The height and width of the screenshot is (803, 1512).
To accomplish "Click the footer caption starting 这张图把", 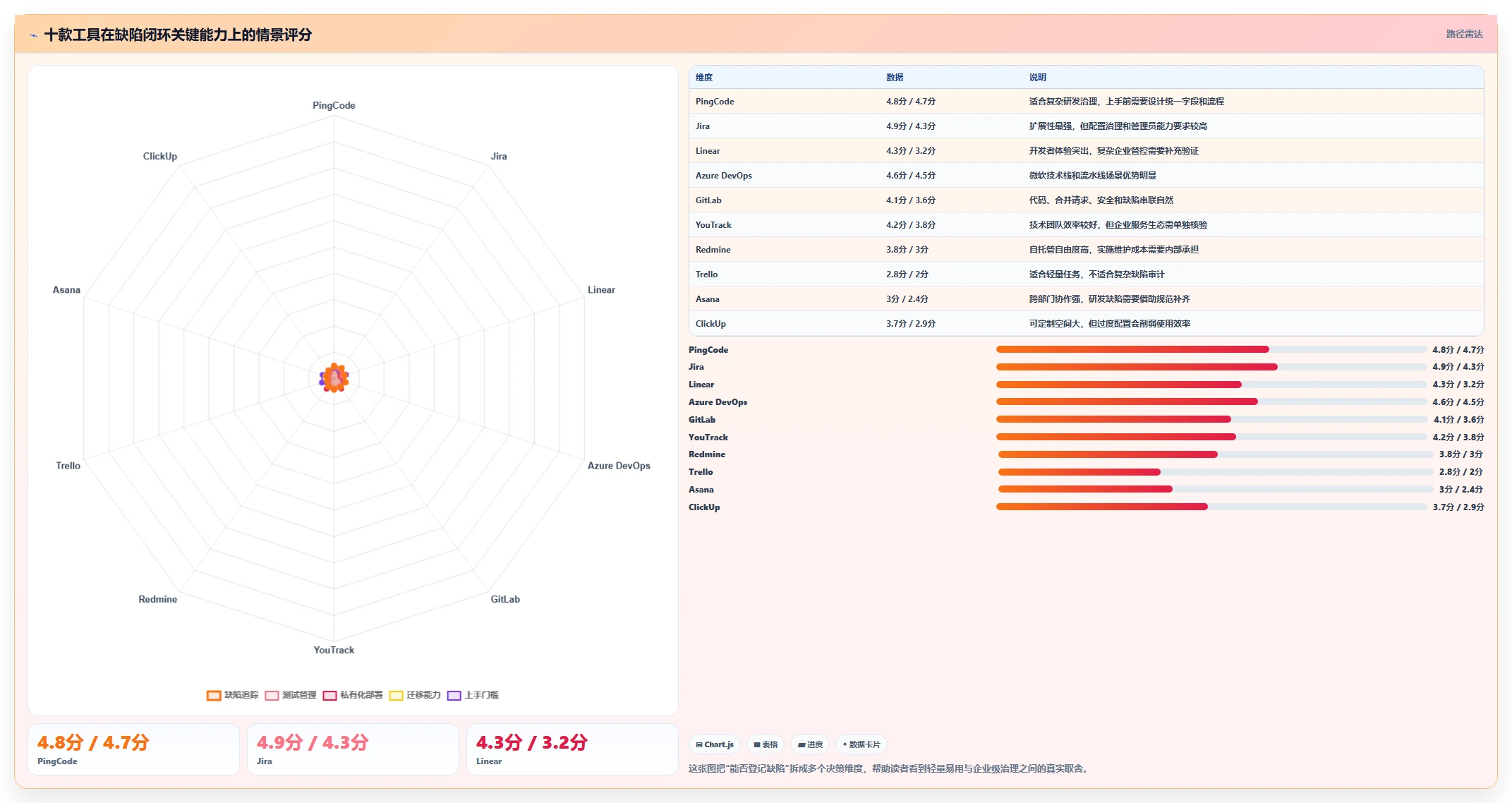I will [890, 768].
